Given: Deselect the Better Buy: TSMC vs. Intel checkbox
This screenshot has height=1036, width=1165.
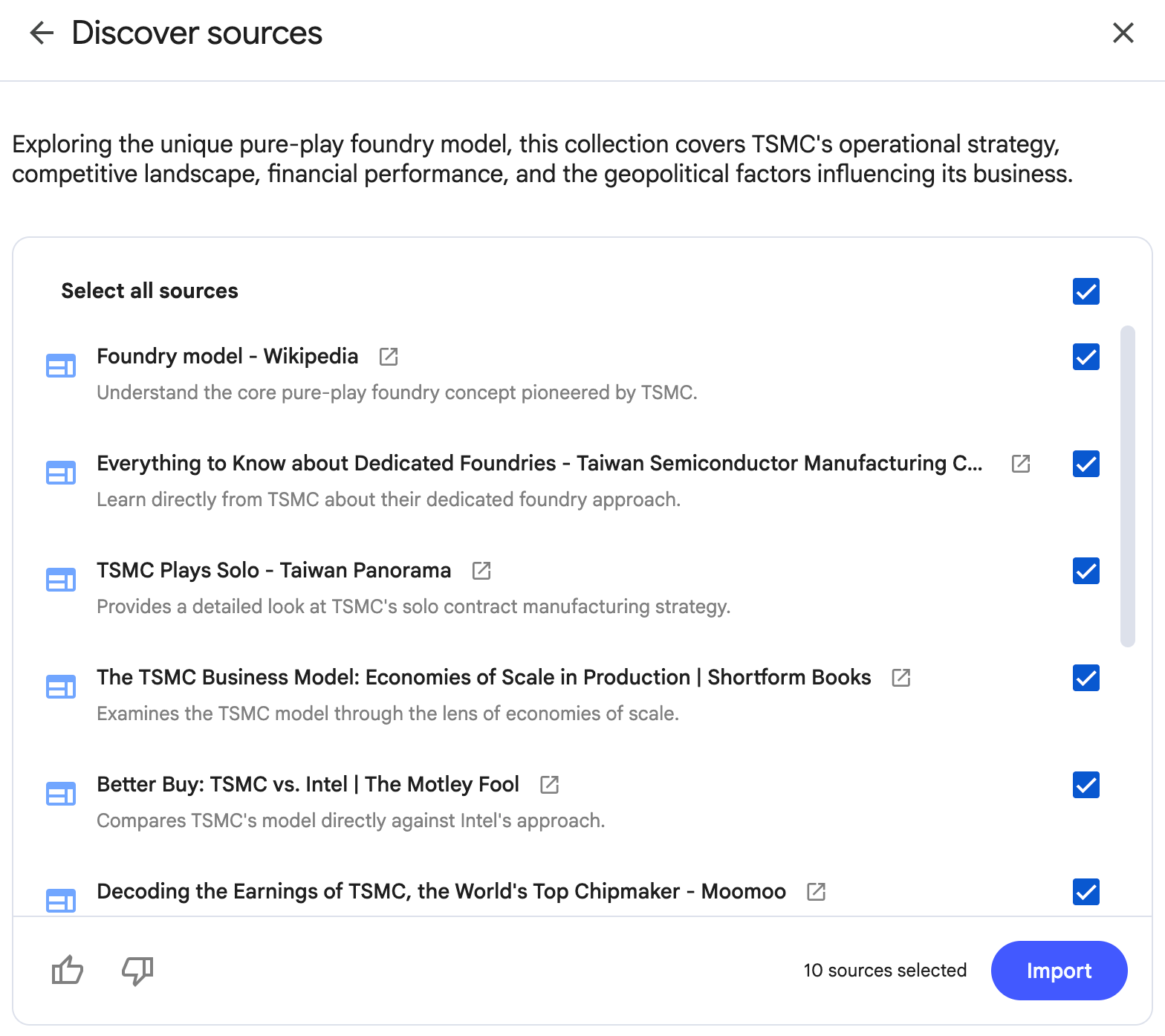Looking at the screenshot, I should pos(1086,785).
